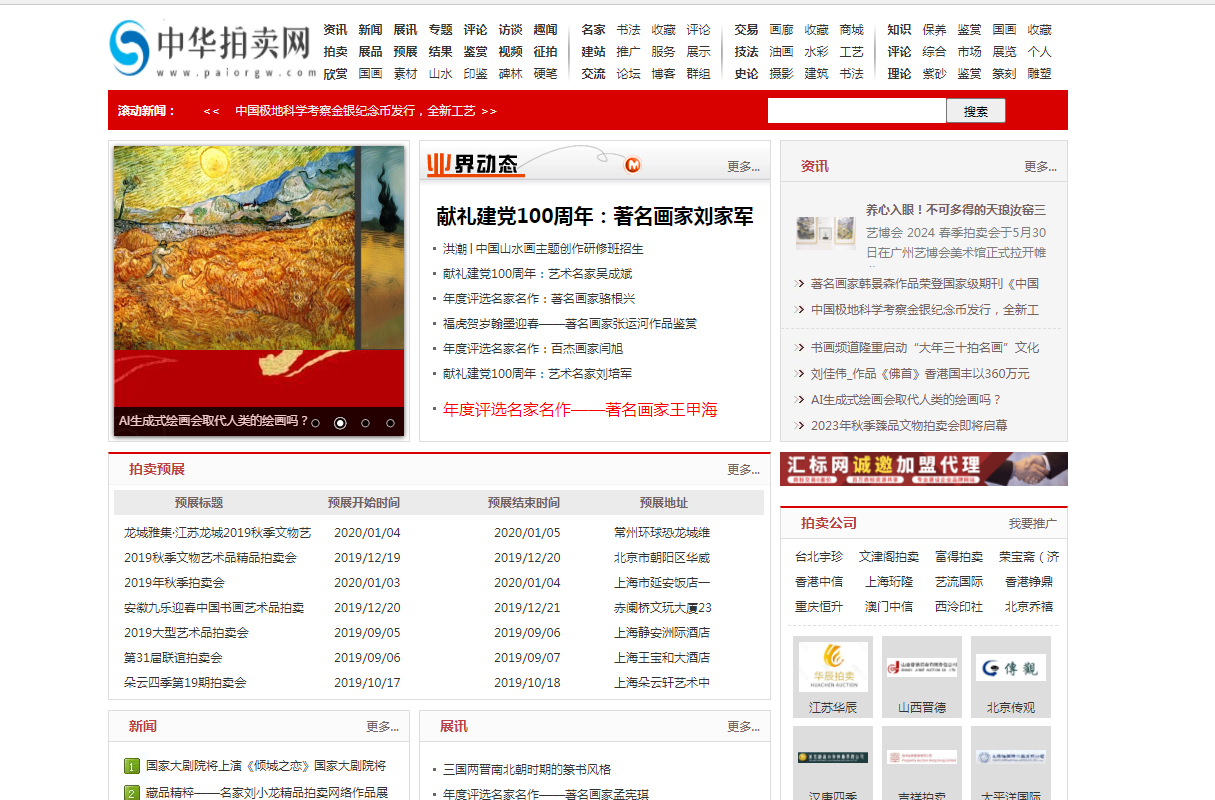Open preview 第31届联谊拍卖会
The width and height of the screenshot is (1215, 800).
(173, 658)
